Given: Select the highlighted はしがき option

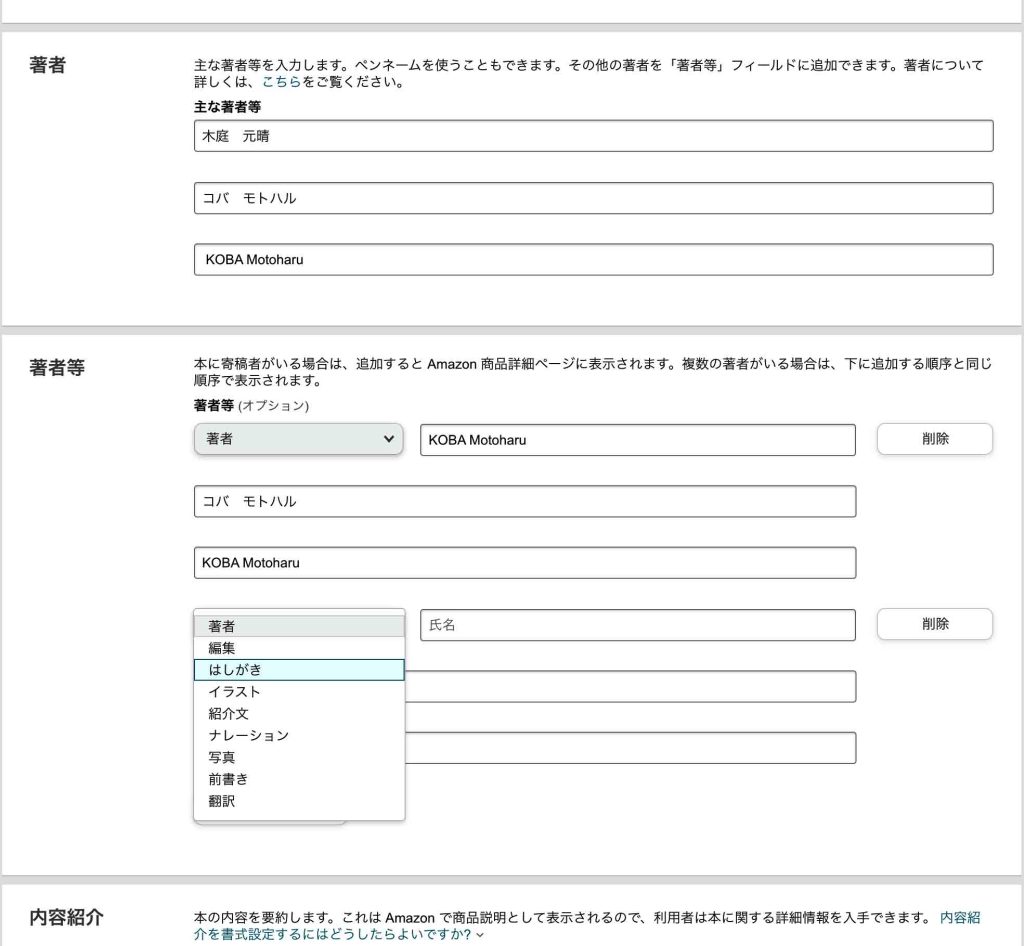Looking at the screenshot, I should tap(299, 670).
